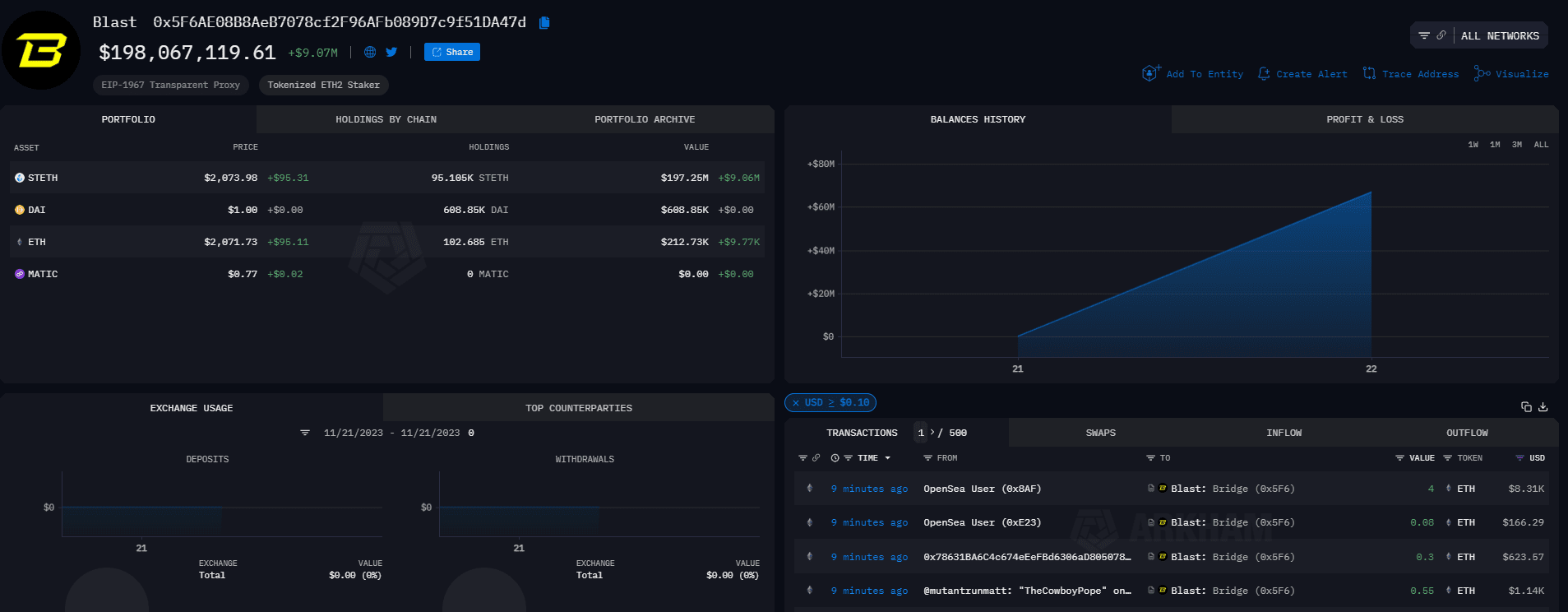The image size is (1568, 612).
Task: Click the Blast logo avatar
Action: [x=41, y=50]
